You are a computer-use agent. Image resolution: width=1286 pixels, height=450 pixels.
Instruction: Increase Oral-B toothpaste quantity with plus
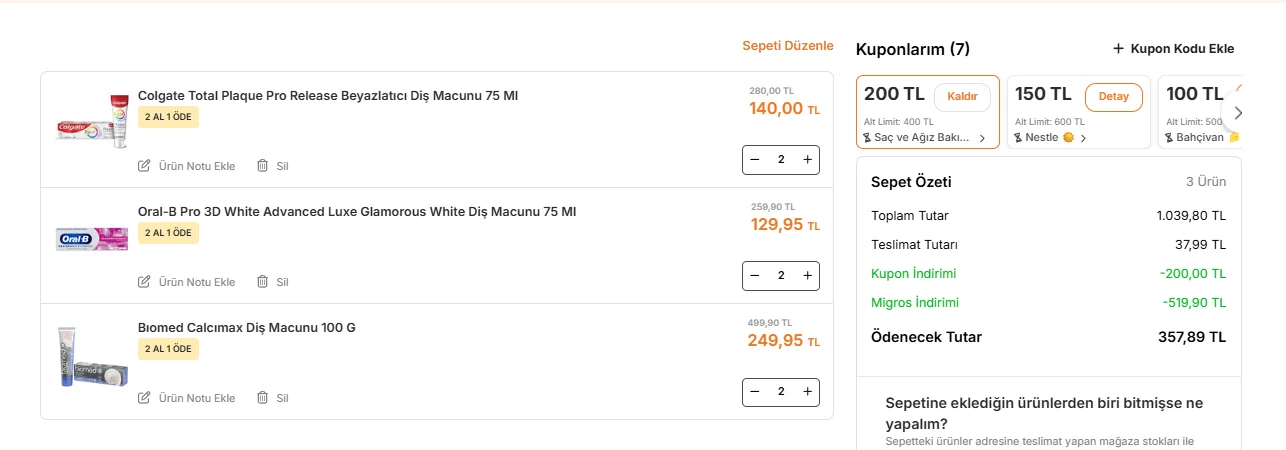(807, 276)
